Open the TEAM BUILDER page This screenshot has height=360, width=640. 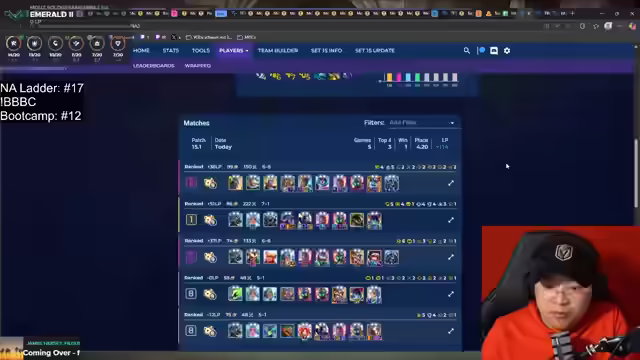click(278, 51)
